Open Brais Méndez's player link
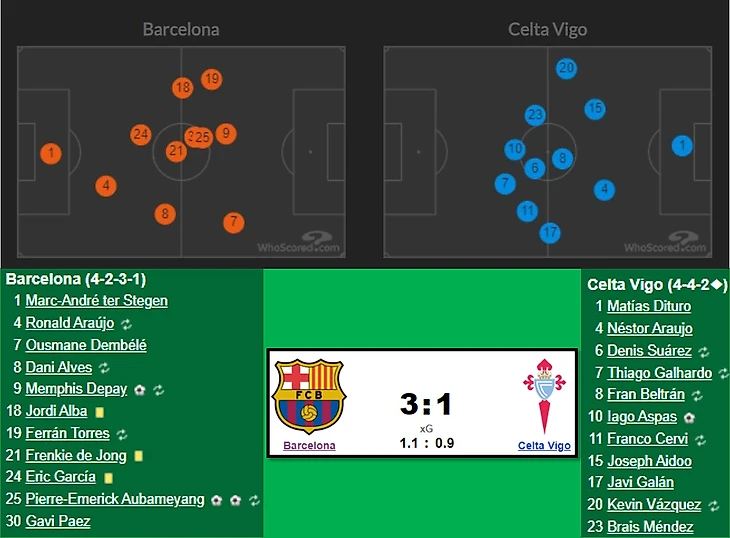Viewport: 730px width, 538px height. [x=650, y=527]
